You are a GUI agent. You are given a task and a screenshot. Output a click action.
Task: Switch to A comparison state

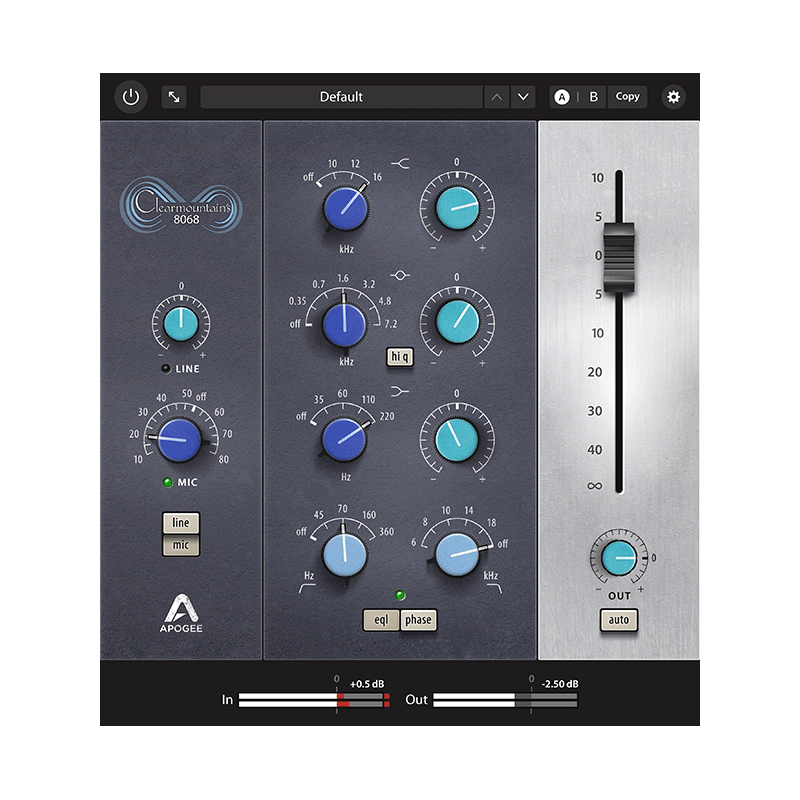tap(562, 97)
